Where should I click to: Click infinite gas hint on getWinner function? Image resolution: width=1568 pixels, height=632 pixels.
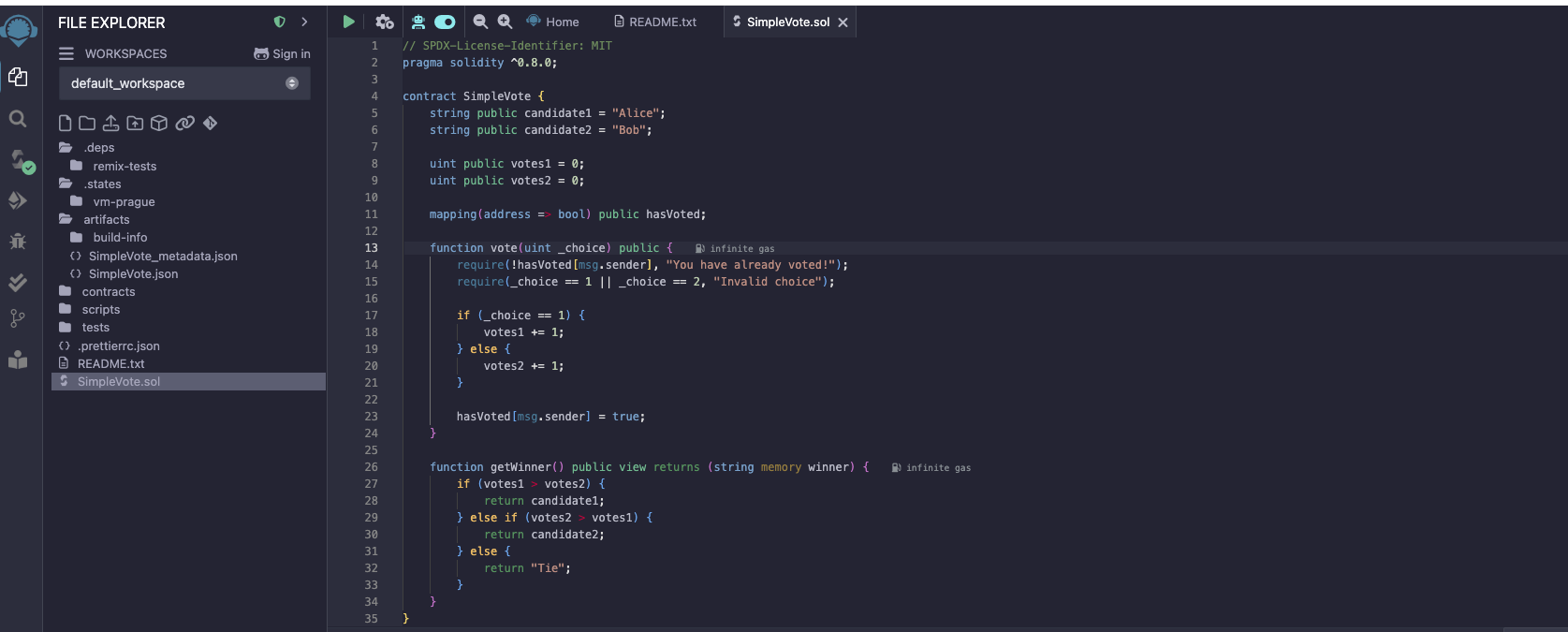point(931,467)
